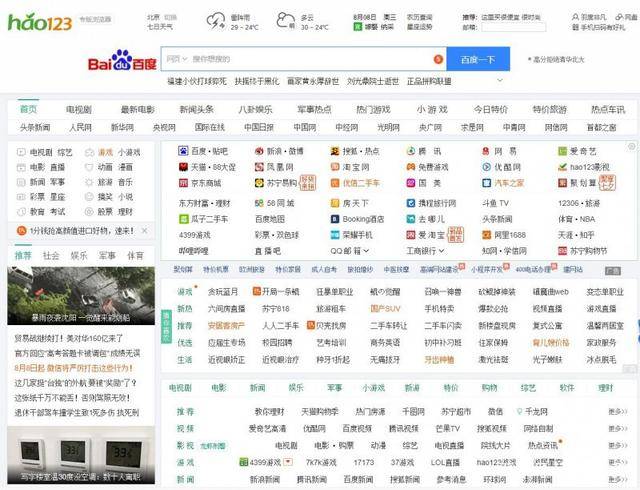Click the 淘宝网 icon

pos(335,167)
